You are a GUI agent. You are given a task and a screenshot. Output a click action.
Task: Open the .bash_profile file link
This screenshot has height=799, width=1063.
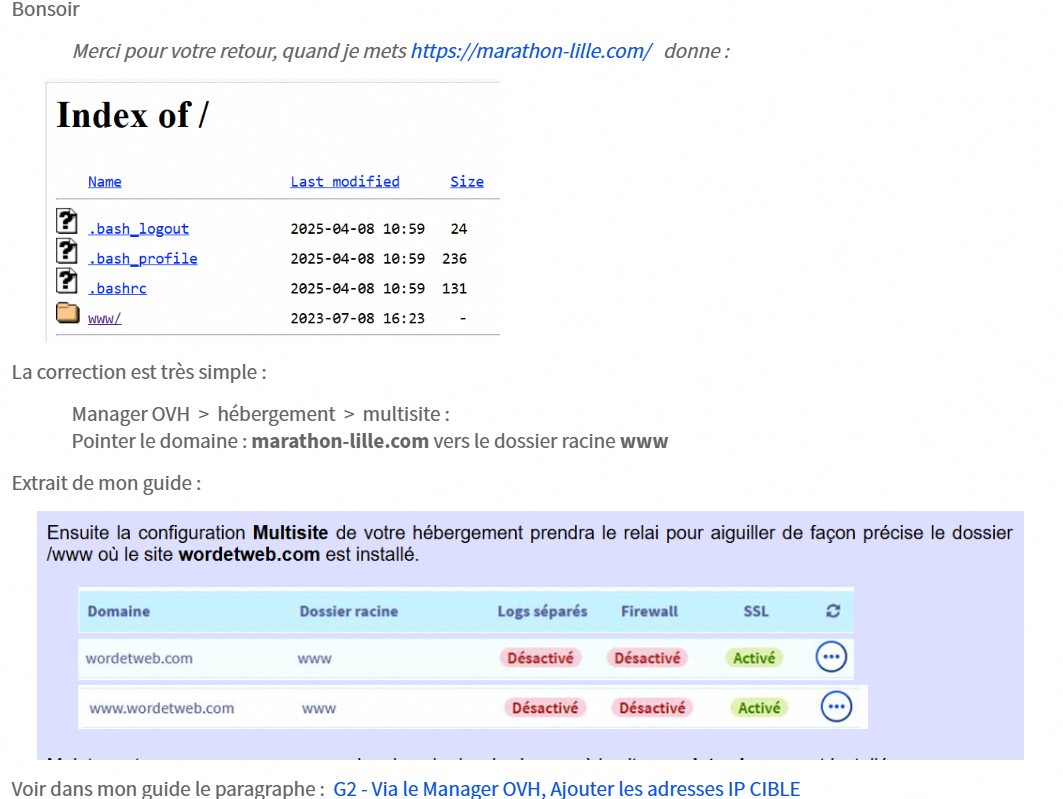[x=142, y=259]
